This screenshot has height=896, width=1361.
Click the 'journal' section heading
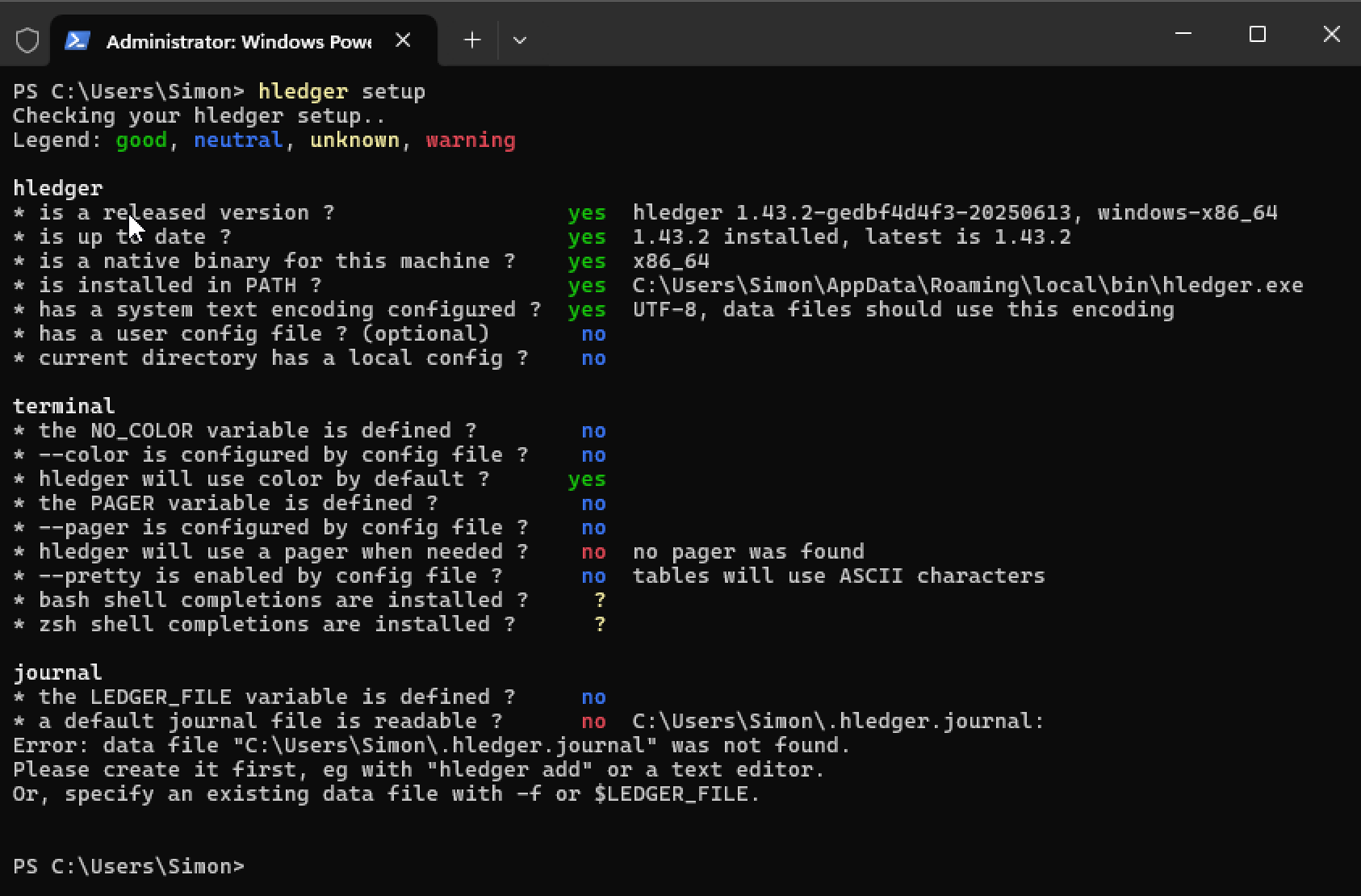pos(57,673)
